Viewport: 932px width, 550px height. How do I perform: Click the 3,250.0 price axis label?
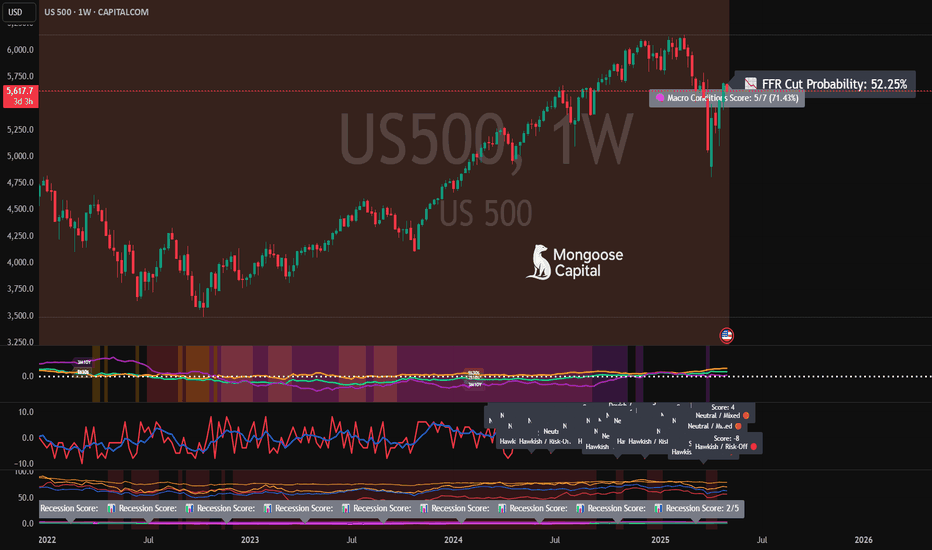point(20,342)
